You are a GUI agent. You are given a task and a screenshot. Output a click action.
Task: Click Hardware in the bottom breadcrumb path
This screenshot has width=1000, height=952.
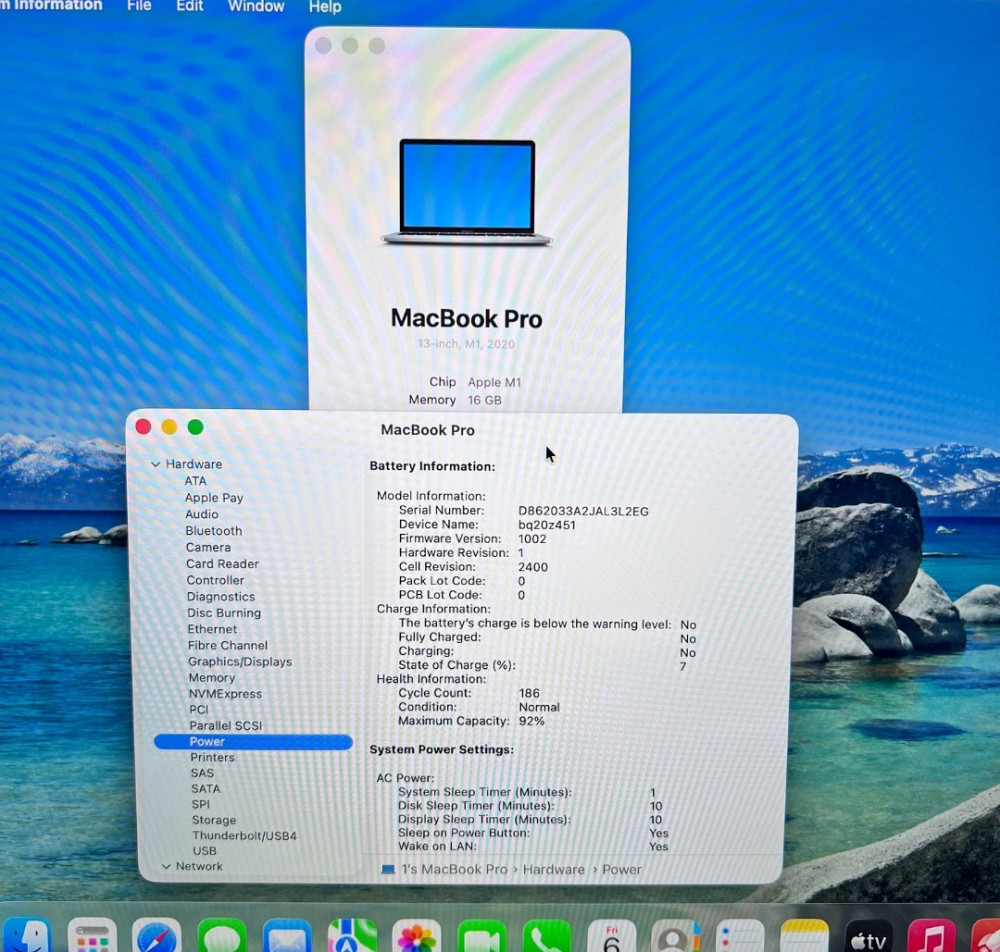click(x=553, y=869)
